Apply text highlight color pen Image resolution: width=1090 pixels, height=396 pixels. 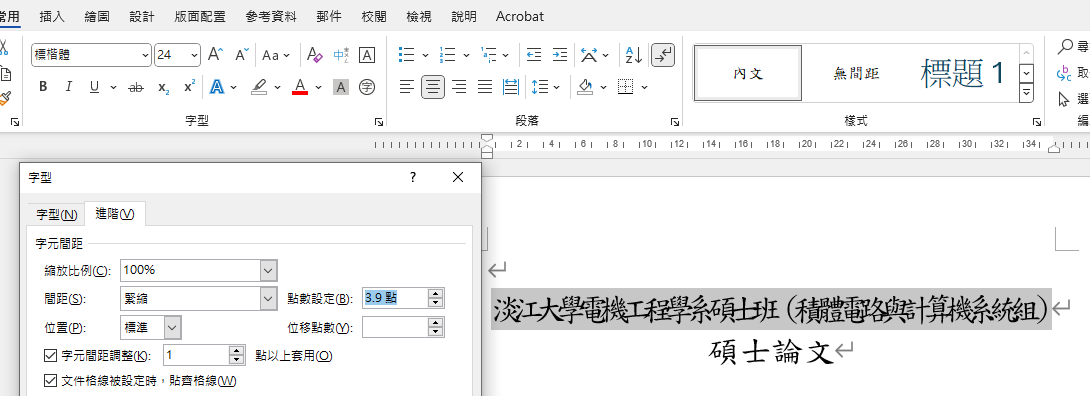click(x=259, y=87)
